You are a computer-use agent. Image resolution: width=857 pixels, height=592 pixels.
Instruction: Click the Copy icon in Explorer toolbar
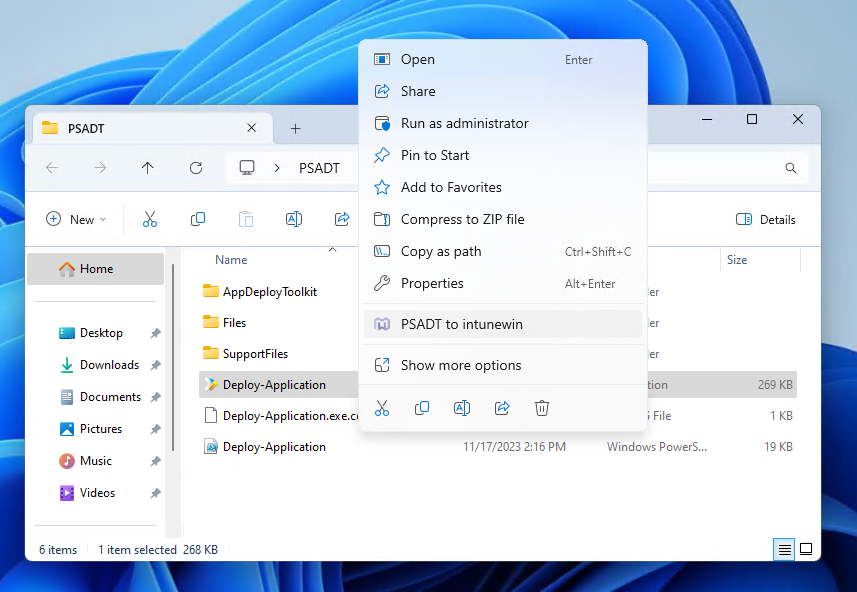(198, 219)
